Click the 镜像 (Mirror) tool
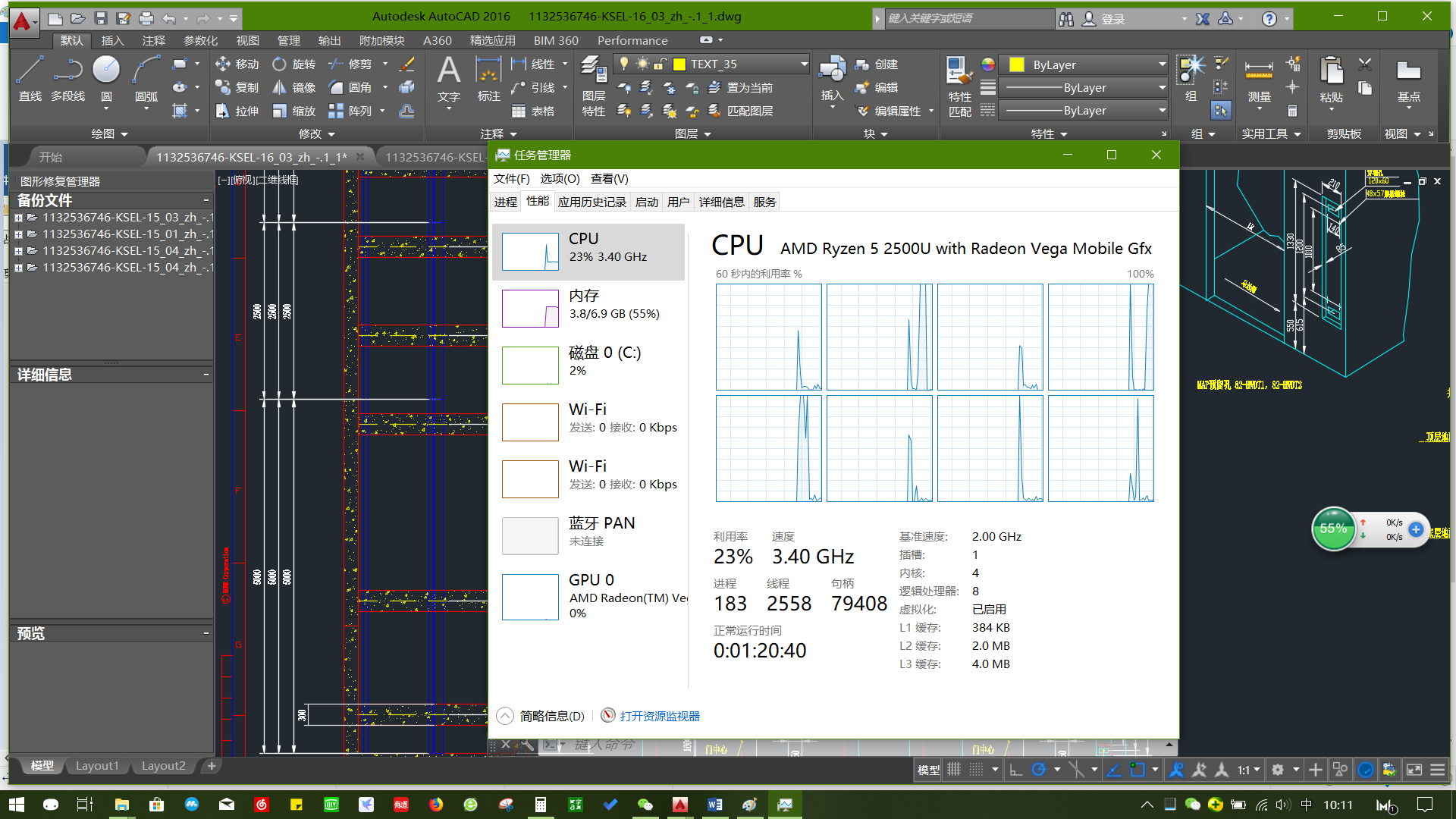 coord(294,88)
